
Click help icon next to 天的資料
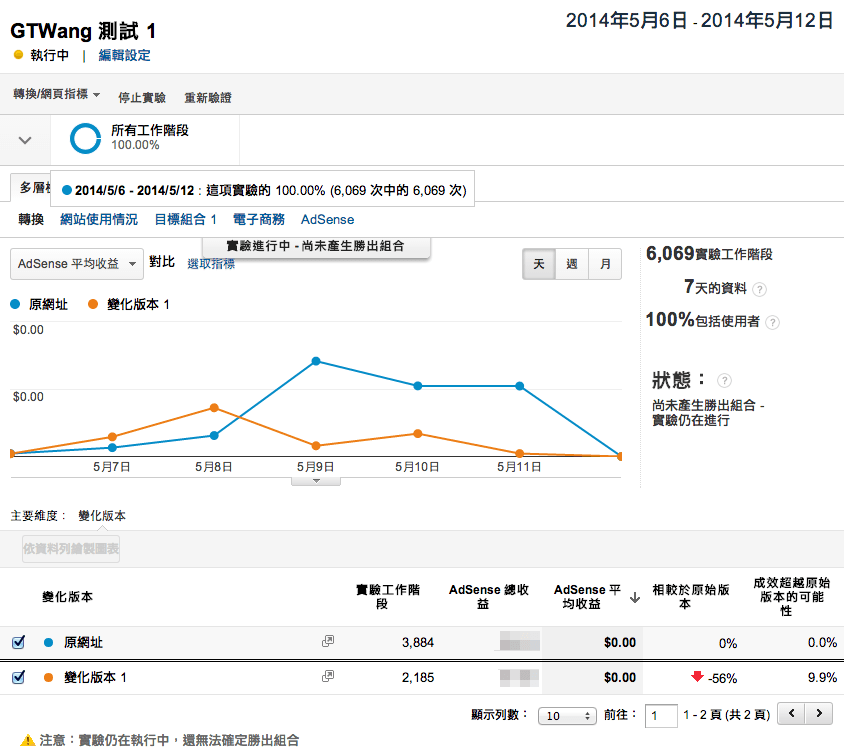[x=760, y=289]
